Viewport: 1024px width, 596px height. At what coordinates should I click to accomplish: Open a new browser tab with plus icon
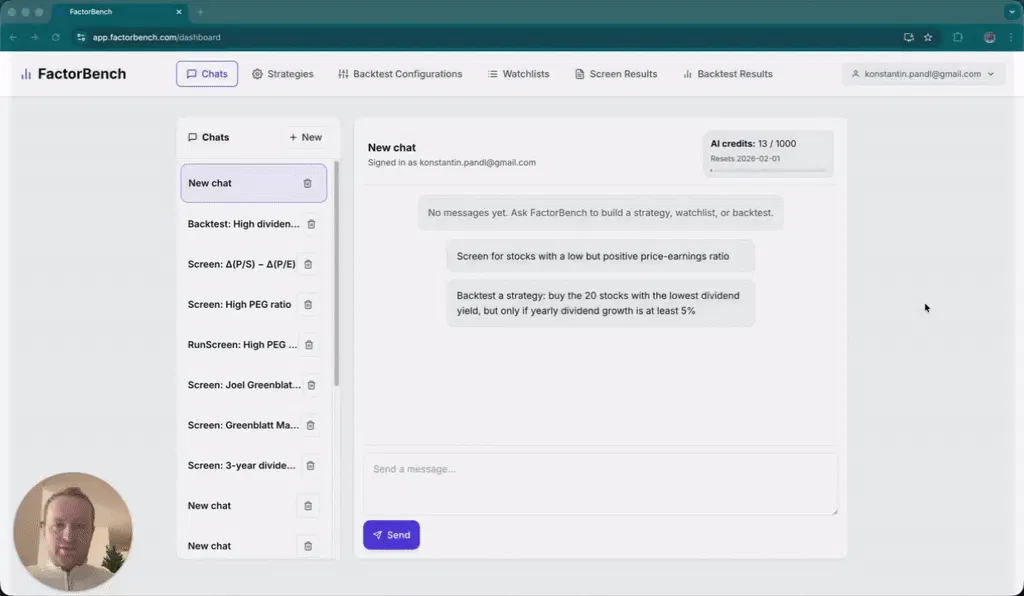coord(200,12)
